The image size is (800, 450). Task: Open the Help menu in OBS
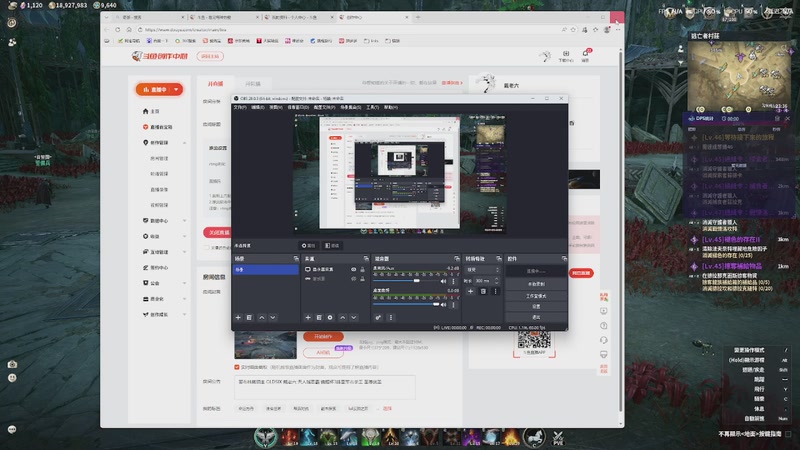click(x=391, y=107)
